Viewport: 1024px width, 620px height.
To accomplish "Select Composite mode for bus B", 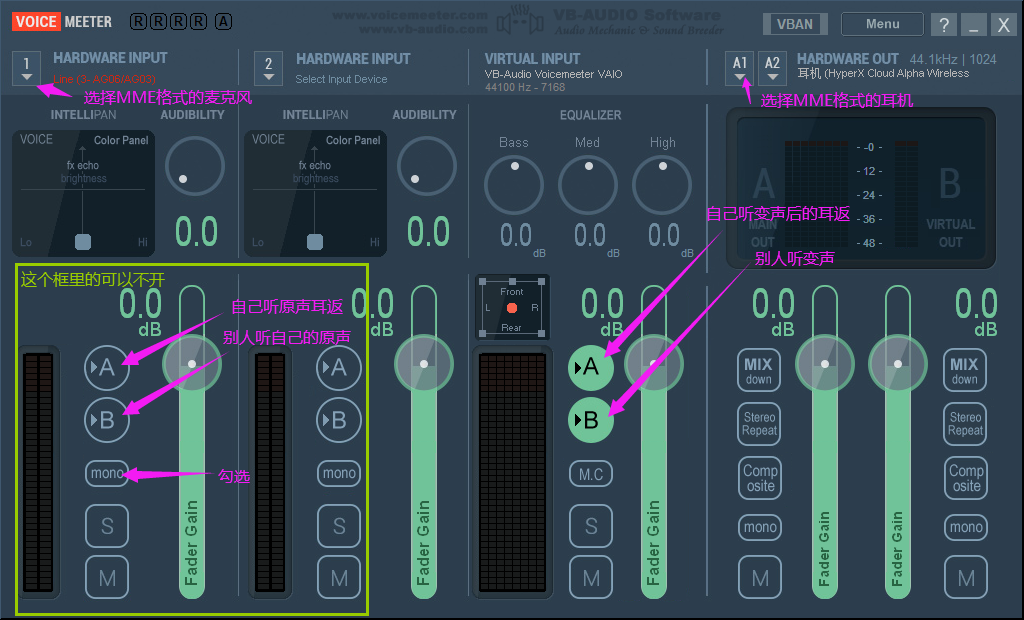I will pyautogui.click(x=966, y=478).
